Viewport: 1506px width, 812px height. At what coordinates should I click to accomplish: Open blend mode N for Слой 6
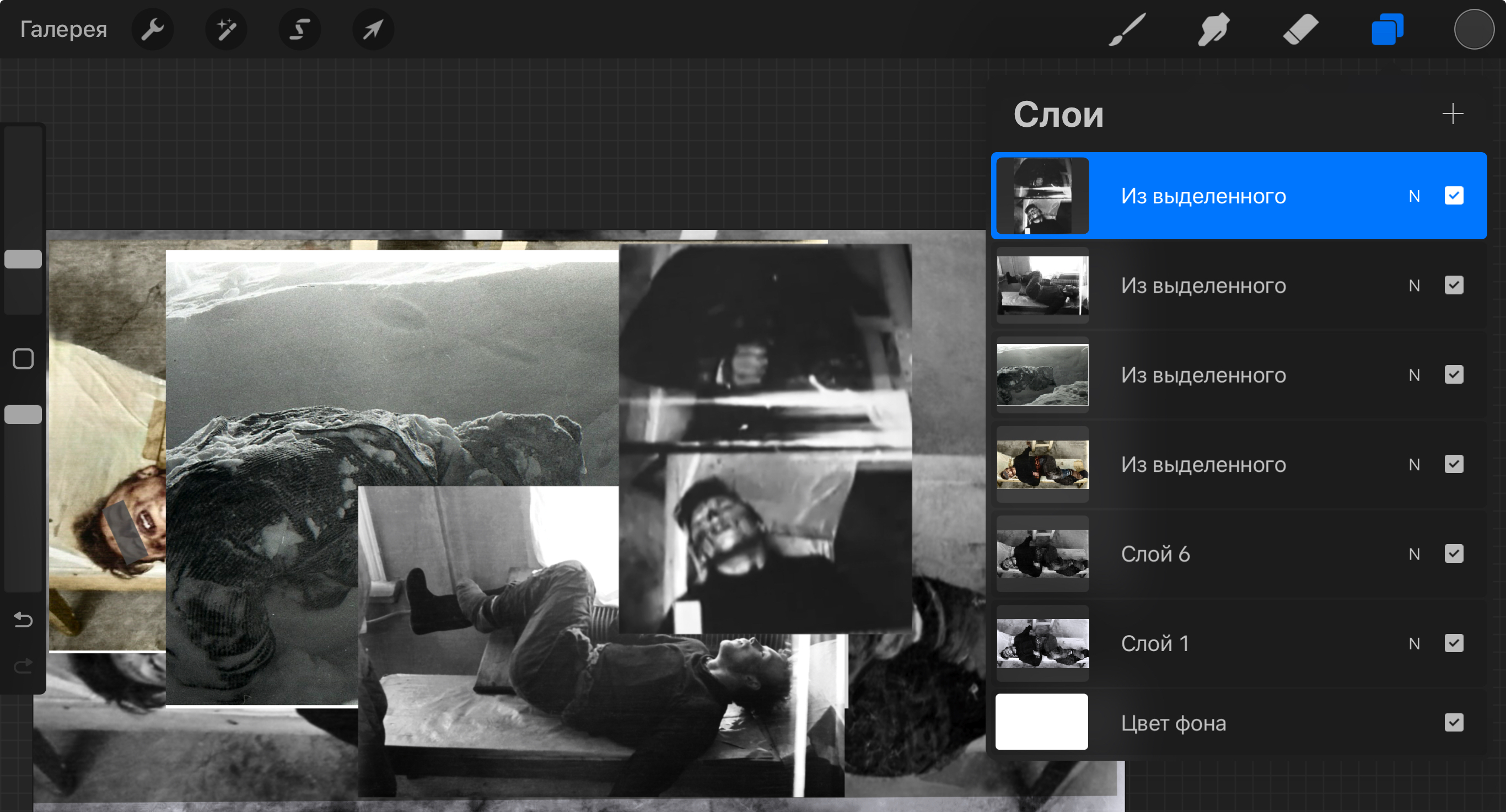(x=1413, y=553)
